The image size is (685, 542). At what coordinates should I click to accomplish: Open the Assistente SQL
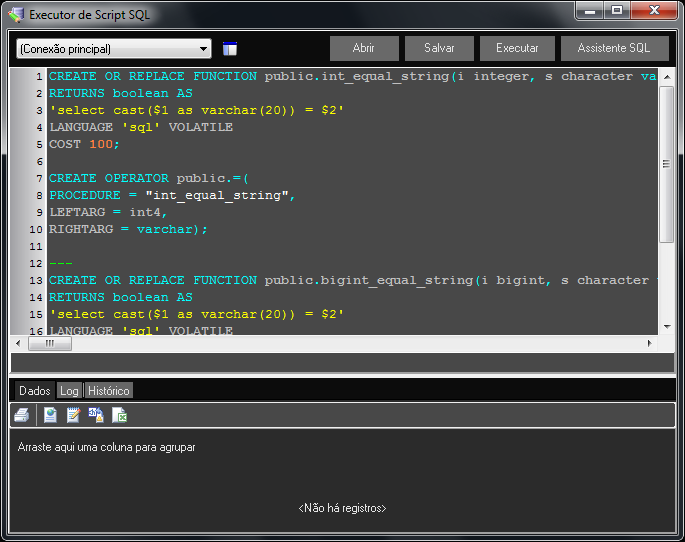614,48
